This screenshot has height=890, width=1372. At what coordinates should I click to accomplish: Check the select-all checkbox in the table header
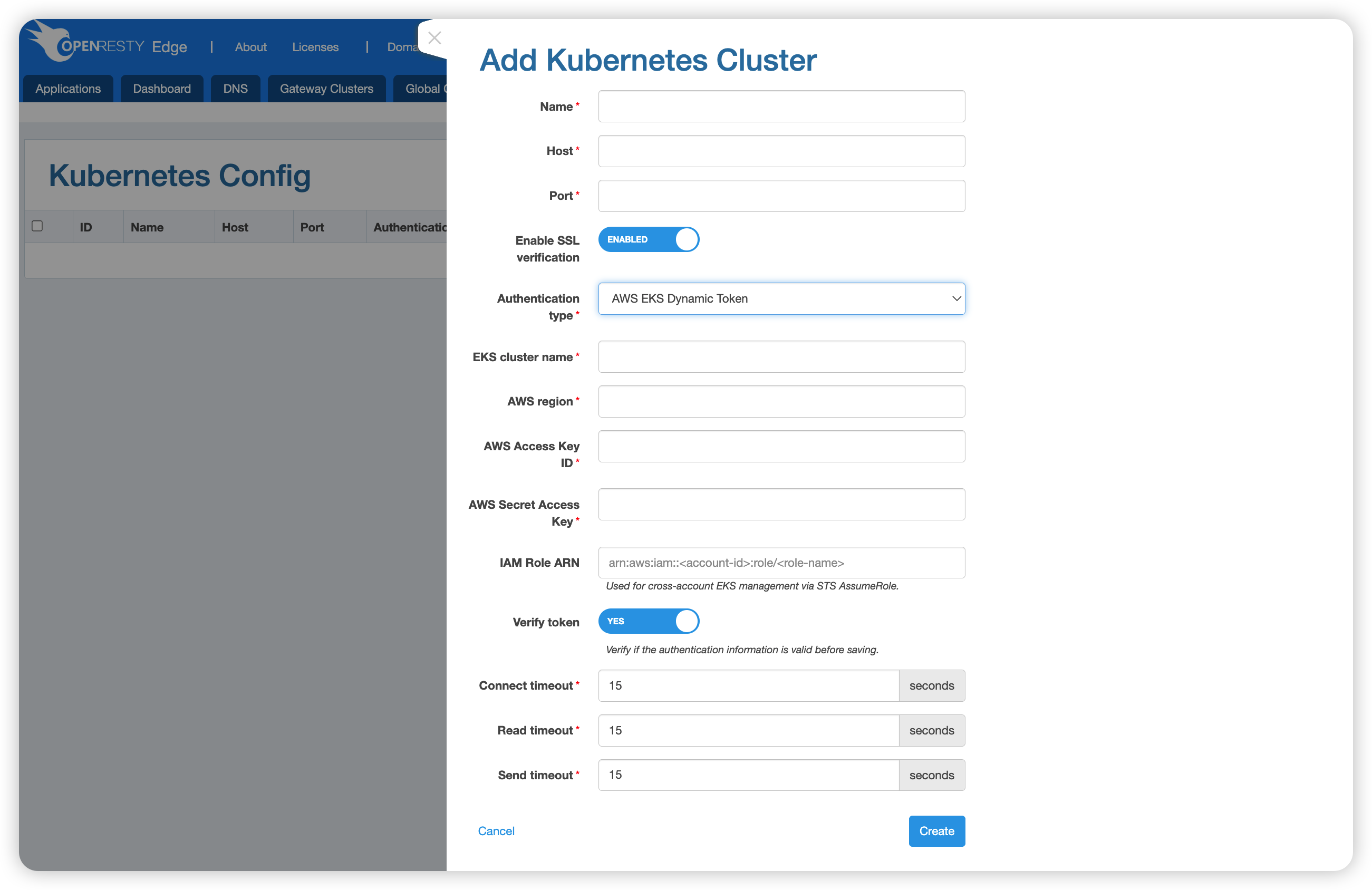pos(37,226)
